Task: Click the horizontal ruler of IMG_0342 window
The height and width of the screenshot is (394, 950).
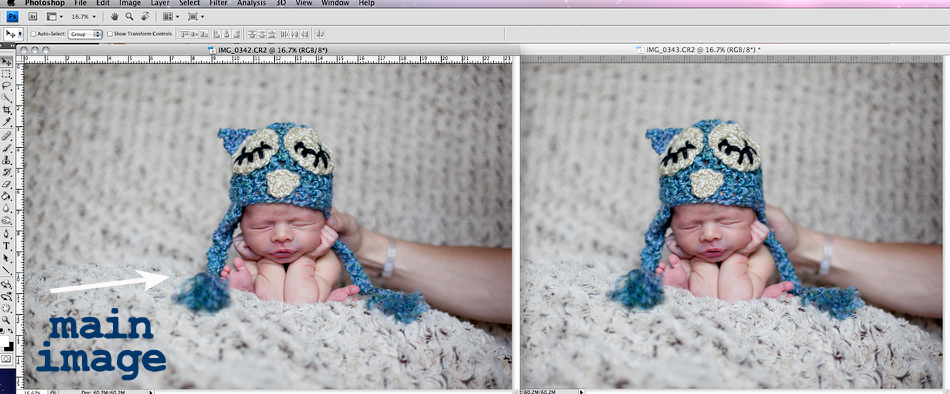Action: [x=267, y=59]
